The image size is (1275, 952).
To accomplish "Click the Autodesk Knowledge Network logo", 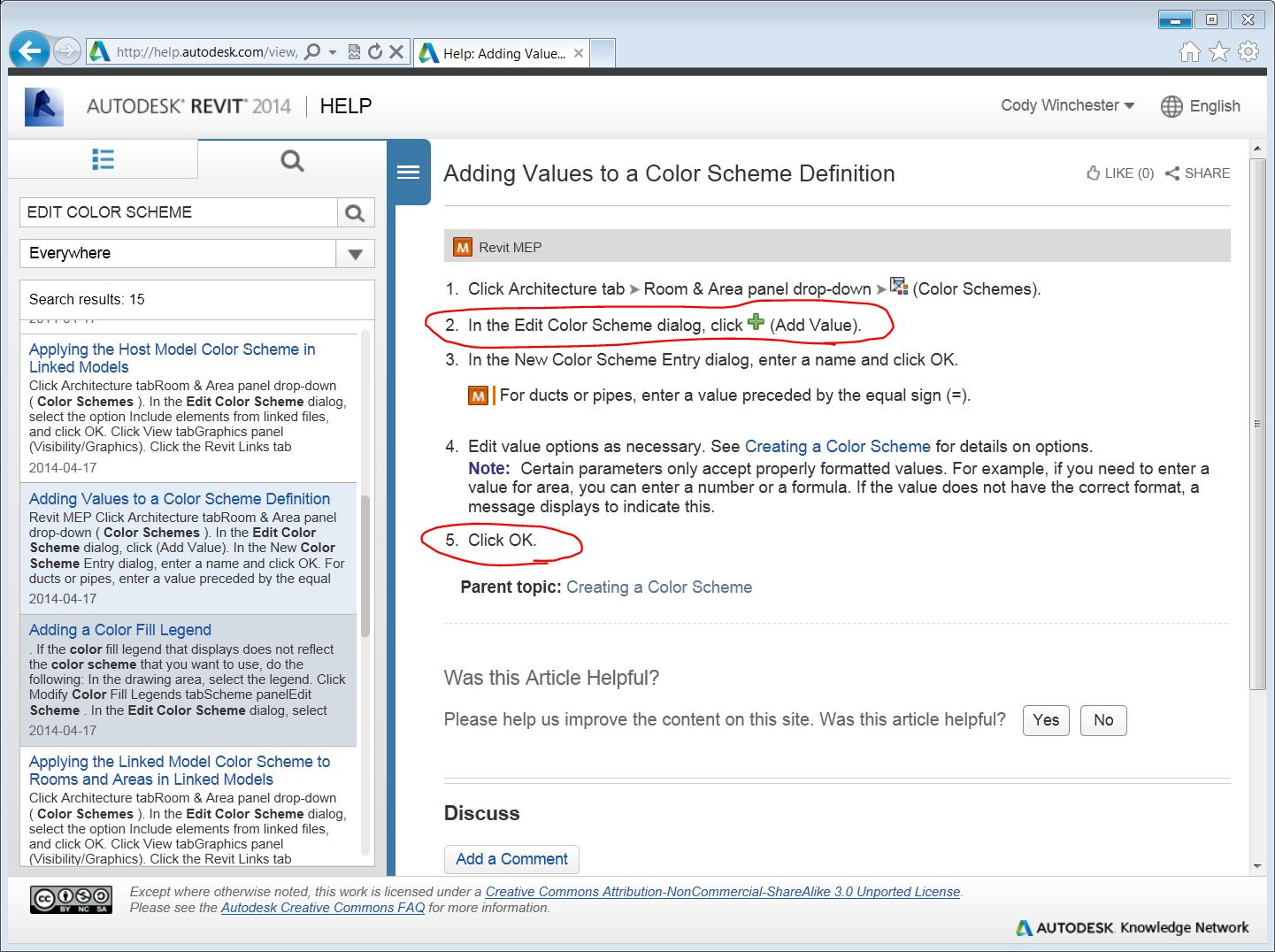I will tap(1133, 927).
